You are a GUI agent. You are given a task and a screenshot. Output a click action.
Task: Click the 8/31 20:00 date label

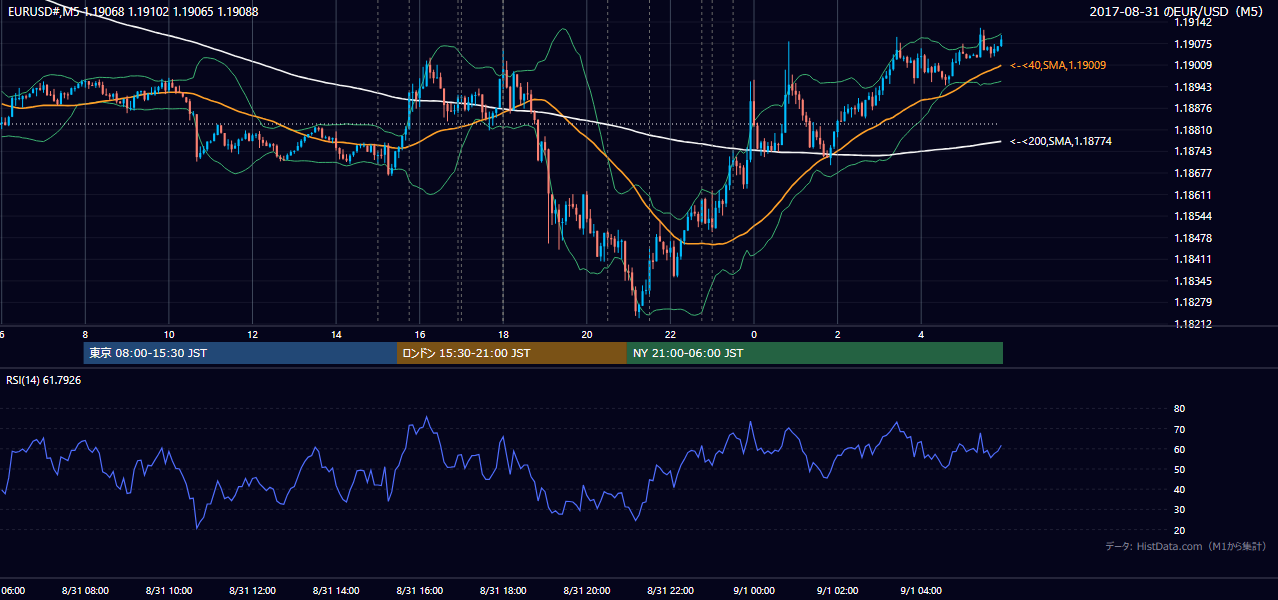pos(587,591)
